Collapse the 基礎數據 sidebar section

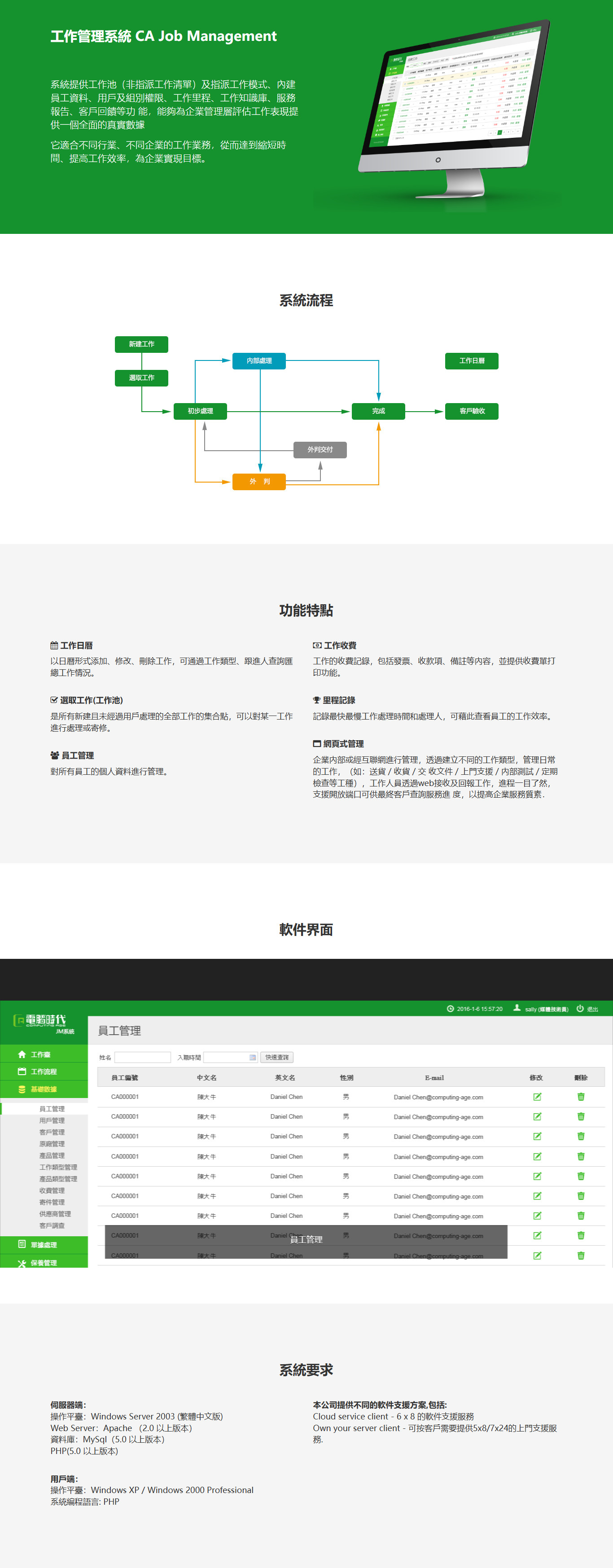43,1089
